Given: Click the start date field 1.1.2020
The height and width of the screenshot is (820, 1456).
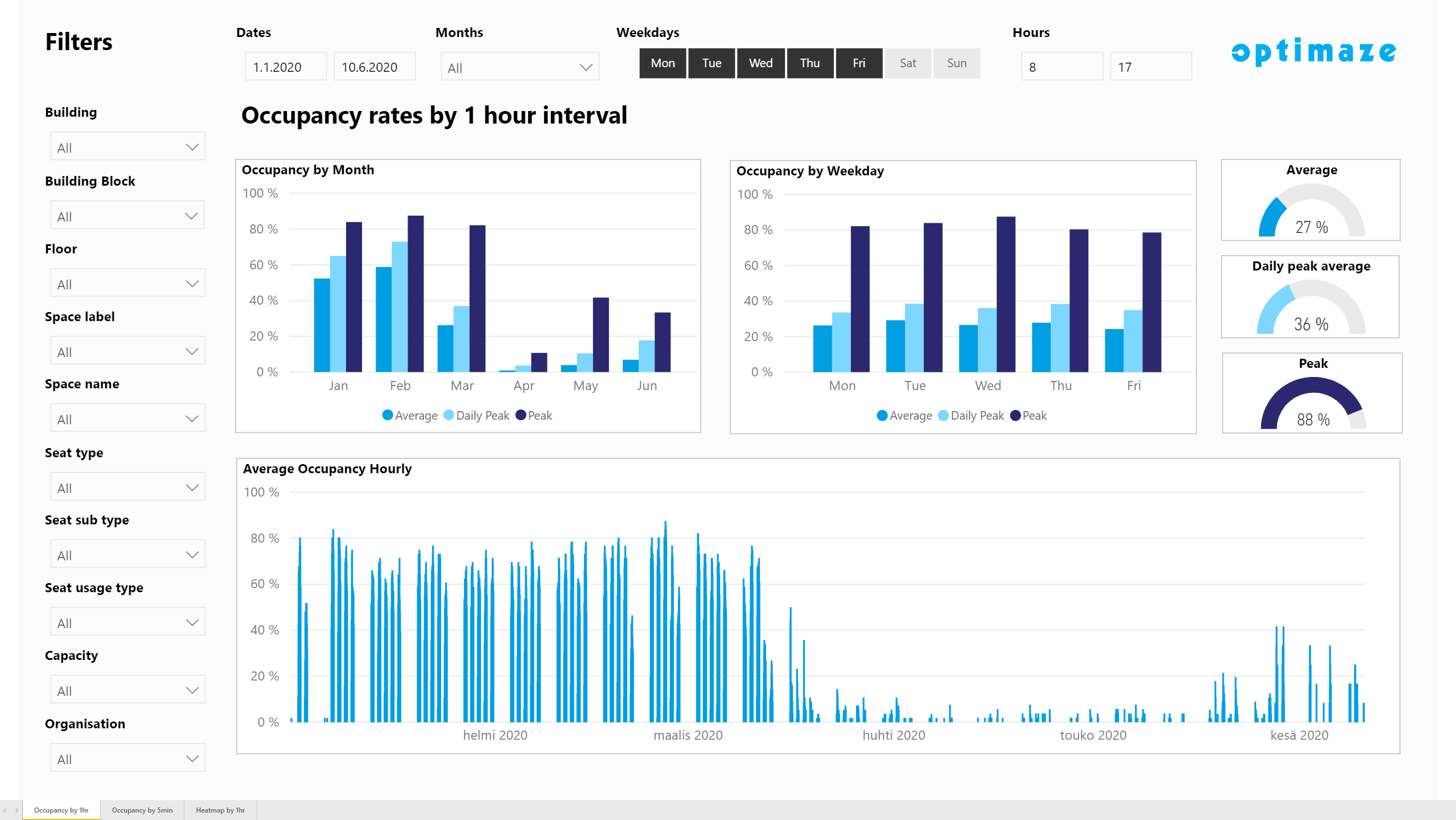Looking at the screenshot, I should (285, 67).
